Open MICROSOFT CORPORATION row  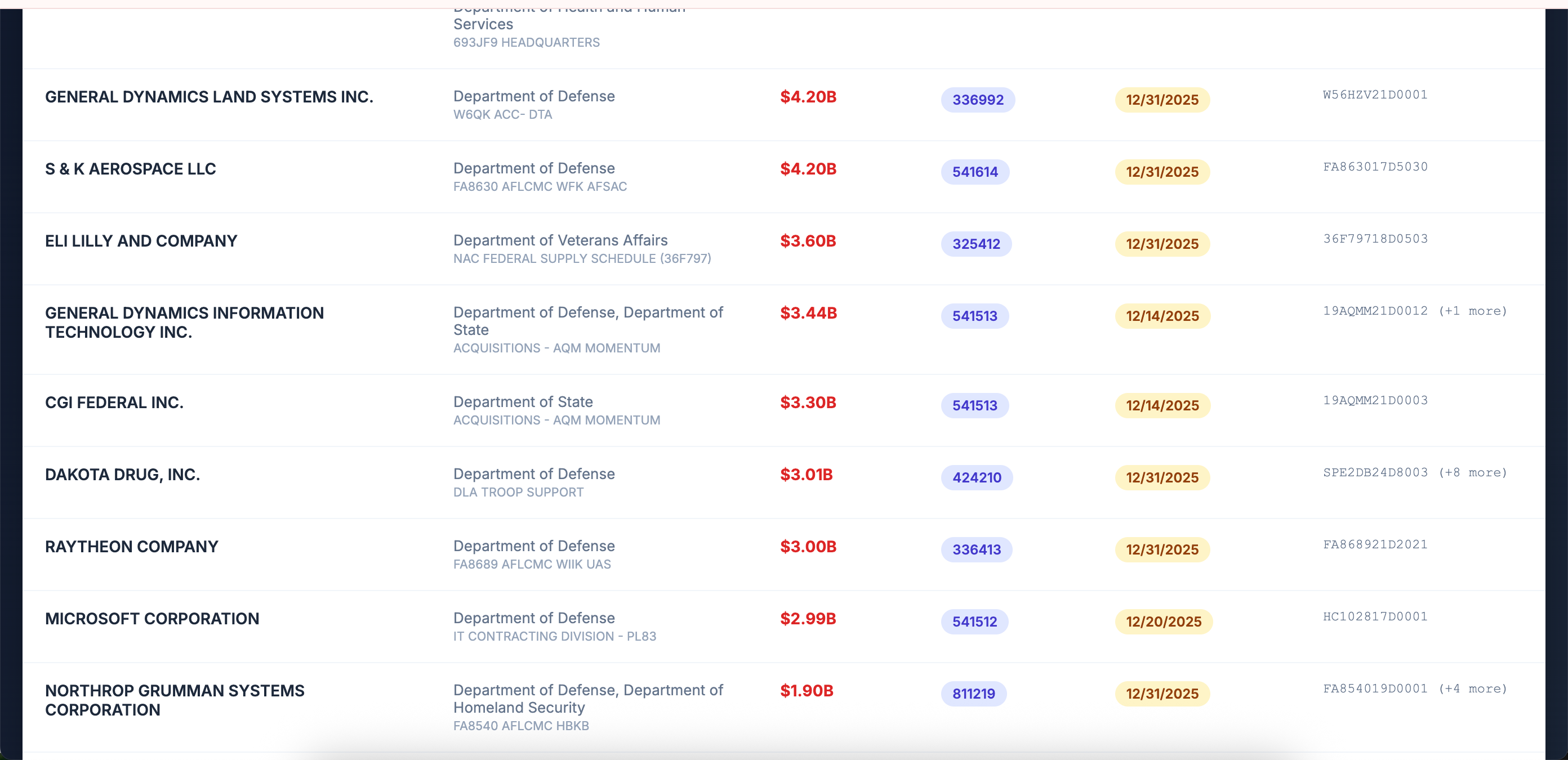point(152,619)
